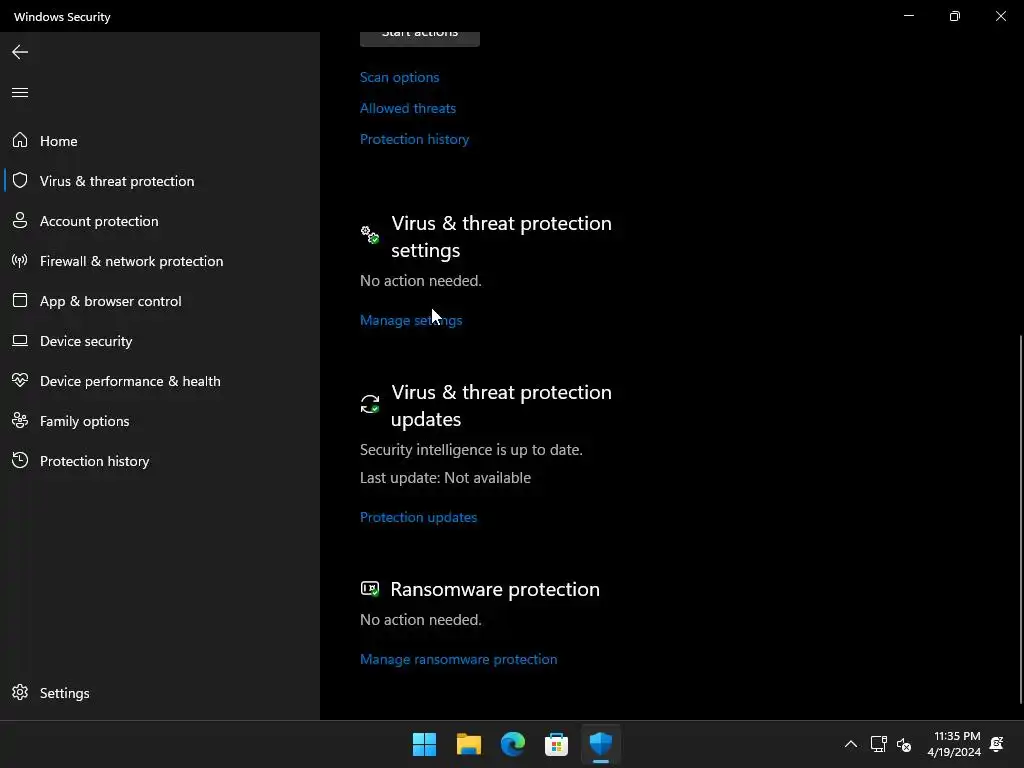Open Device performance & health
Screen dimensions: 1024x768
tap(160, 381)
